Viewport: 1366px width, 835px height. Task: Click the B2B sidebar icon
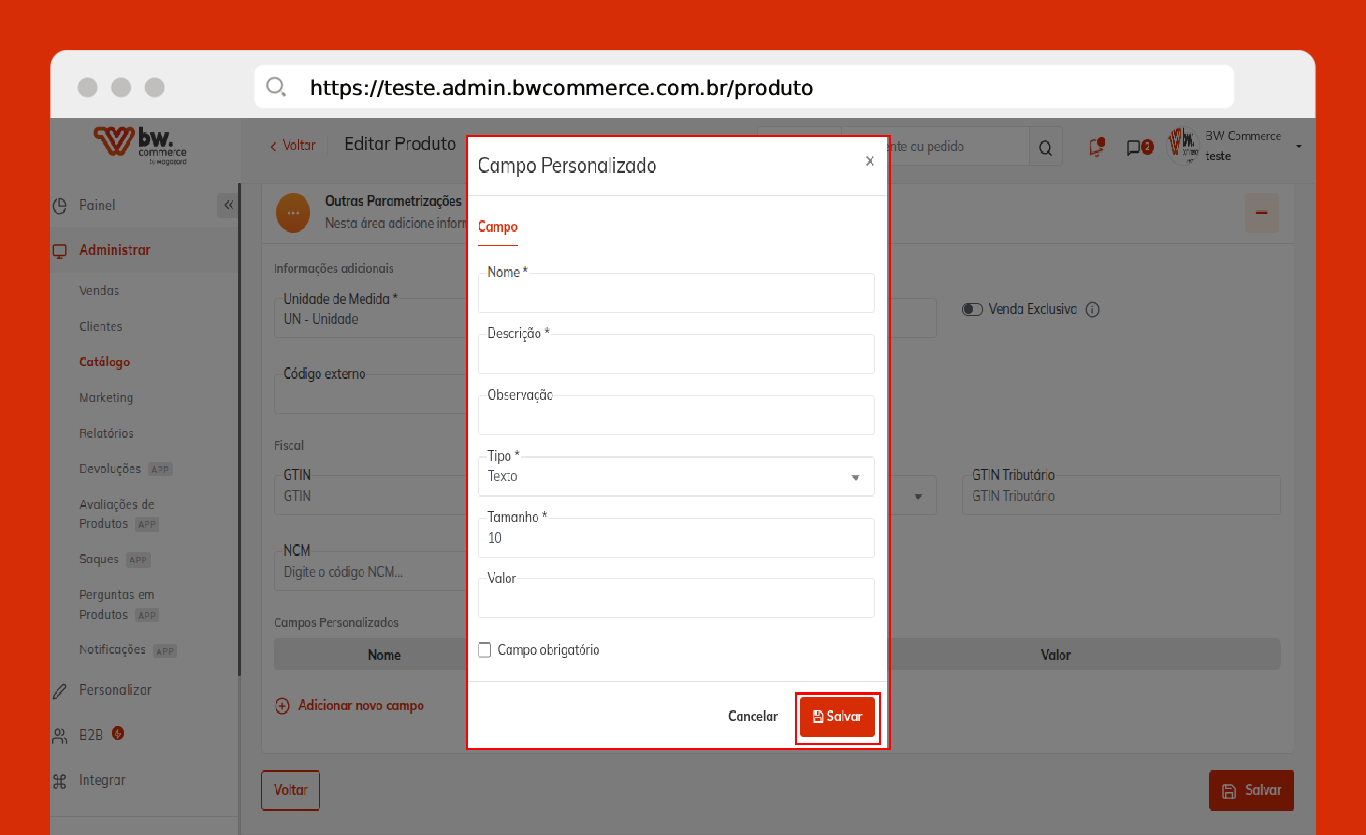point(60,735)
